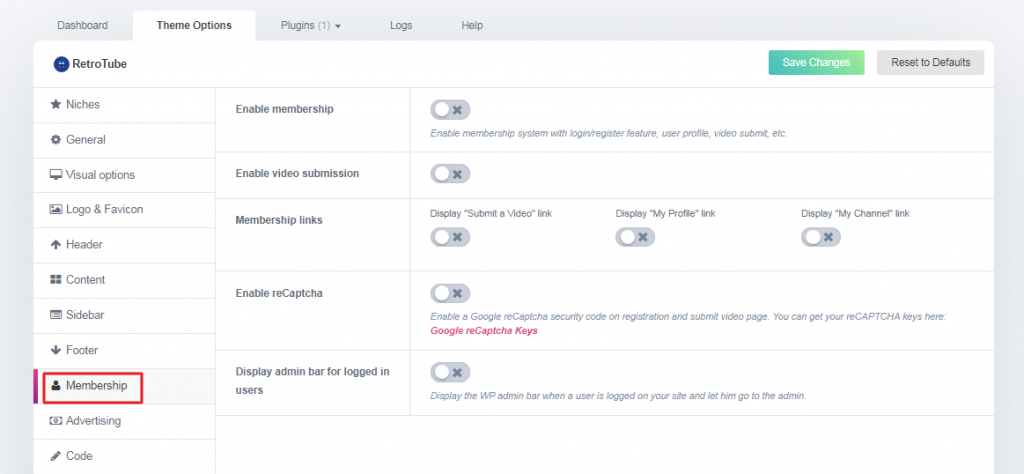The width and height of the screenshot is (1024, 474).
Task: Expand the Plugins (1) dropdown menu
Action: coord(311,25)
